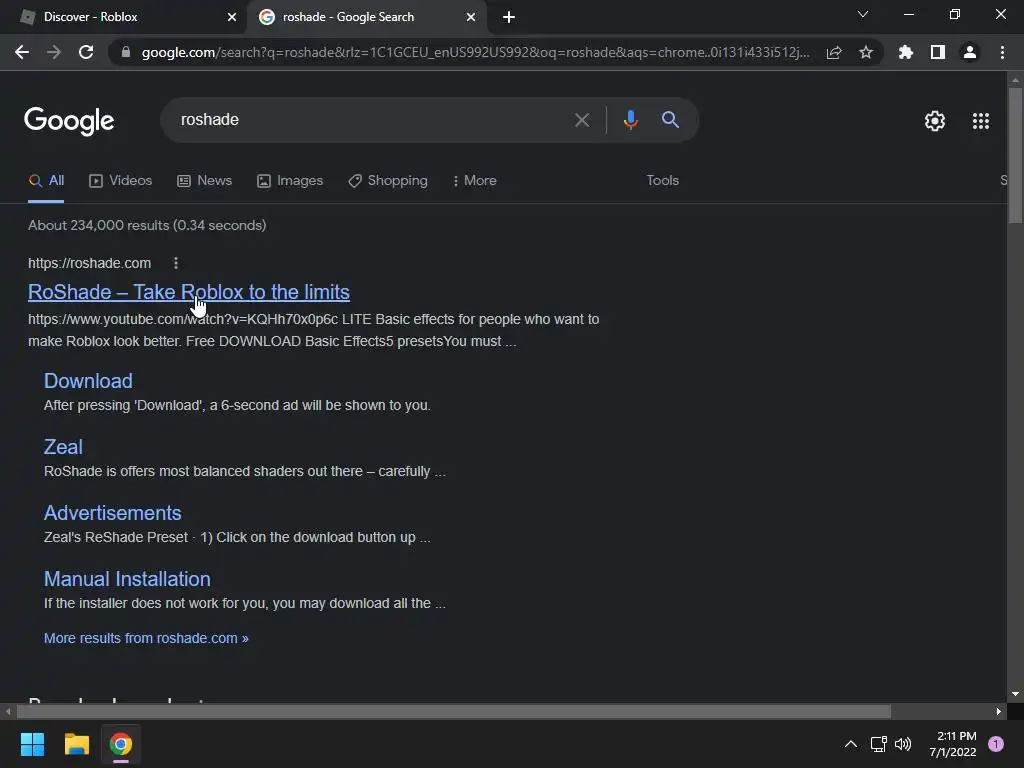Bookmark this page with the star icon
Viewport: 1024px width, 768px height.
tap(866, 52)
